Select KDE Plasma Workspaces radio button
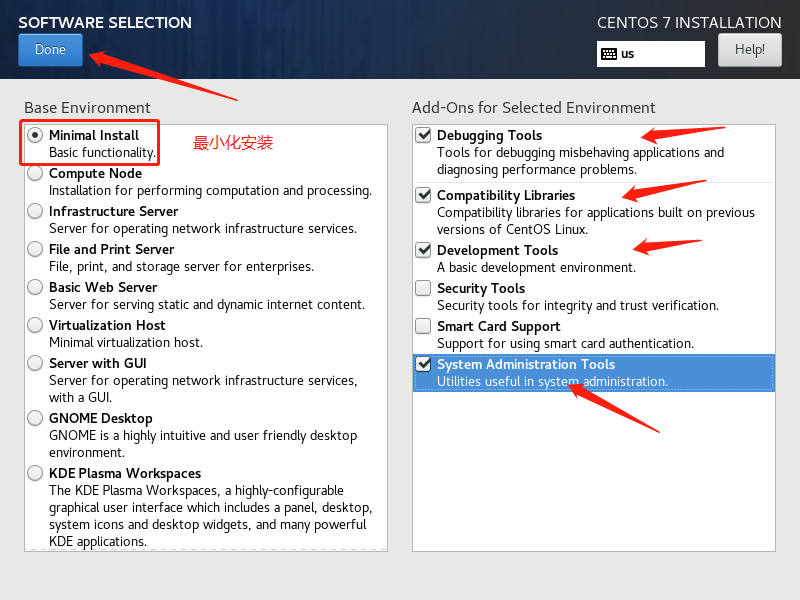This screenshot has width=800, height=600. point(35,473)
